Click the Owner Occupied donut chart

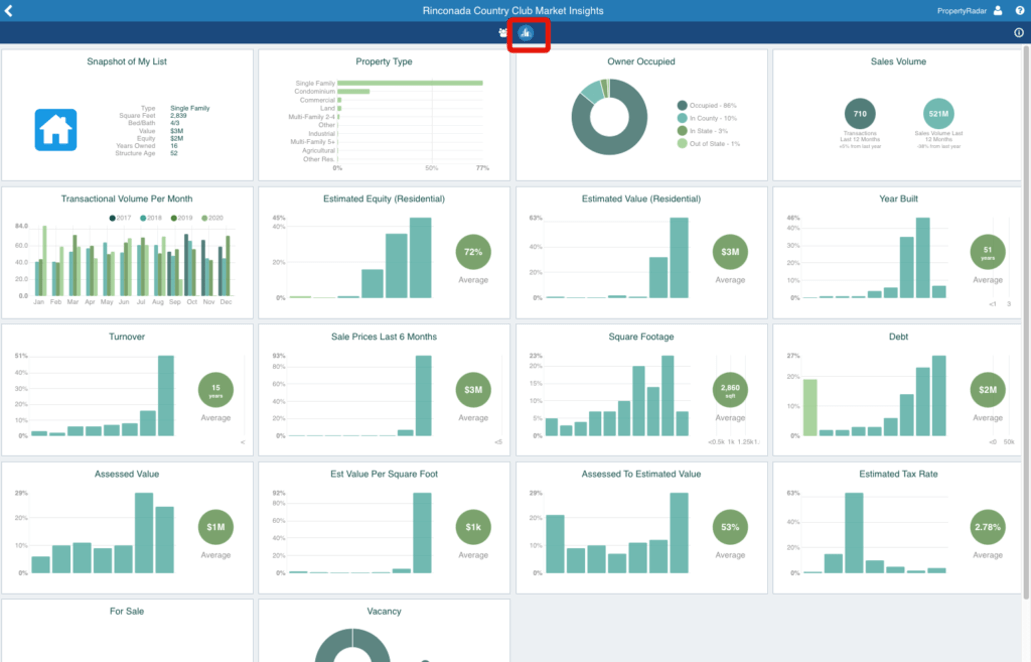[x=609, y=117]
